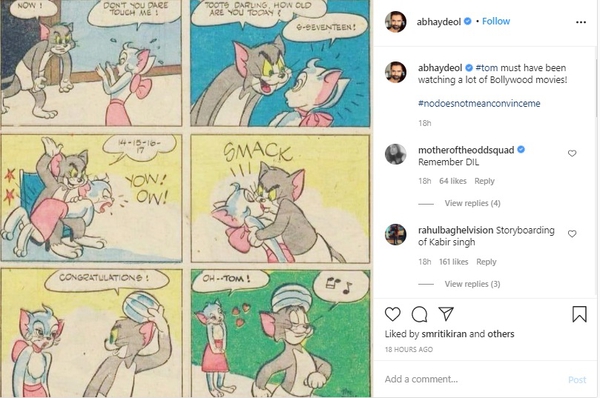Open motheroftheoddsquad's avatar

click(x=395, y=154)
